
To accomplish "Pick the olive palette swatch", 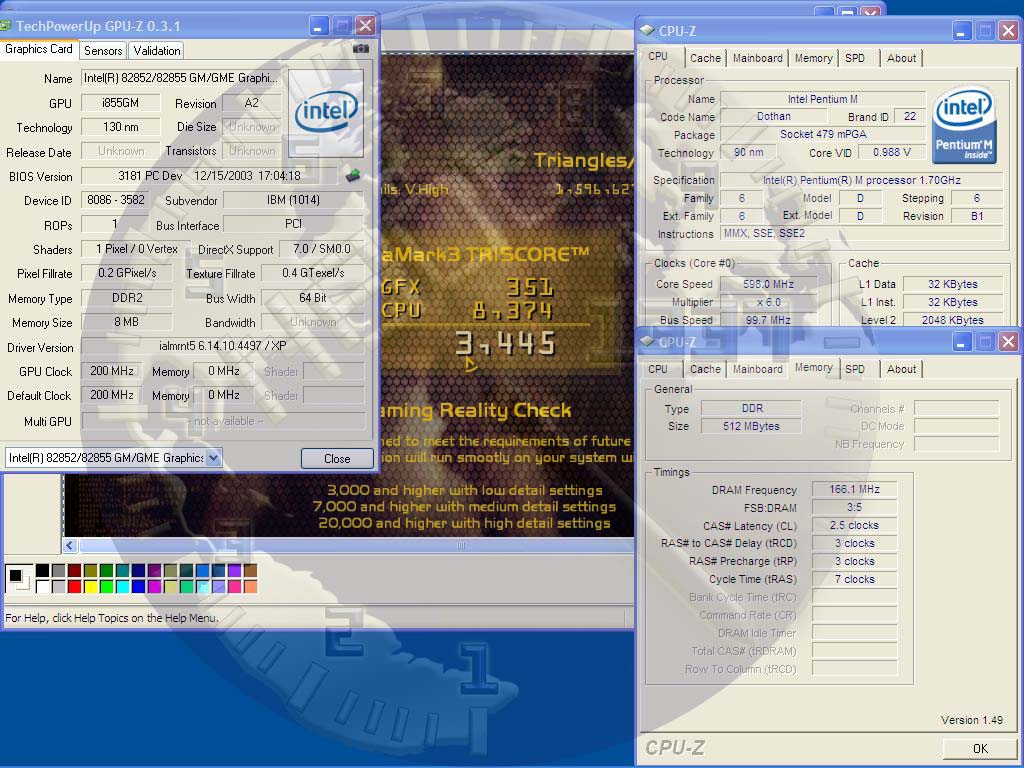I will (91, 571).
